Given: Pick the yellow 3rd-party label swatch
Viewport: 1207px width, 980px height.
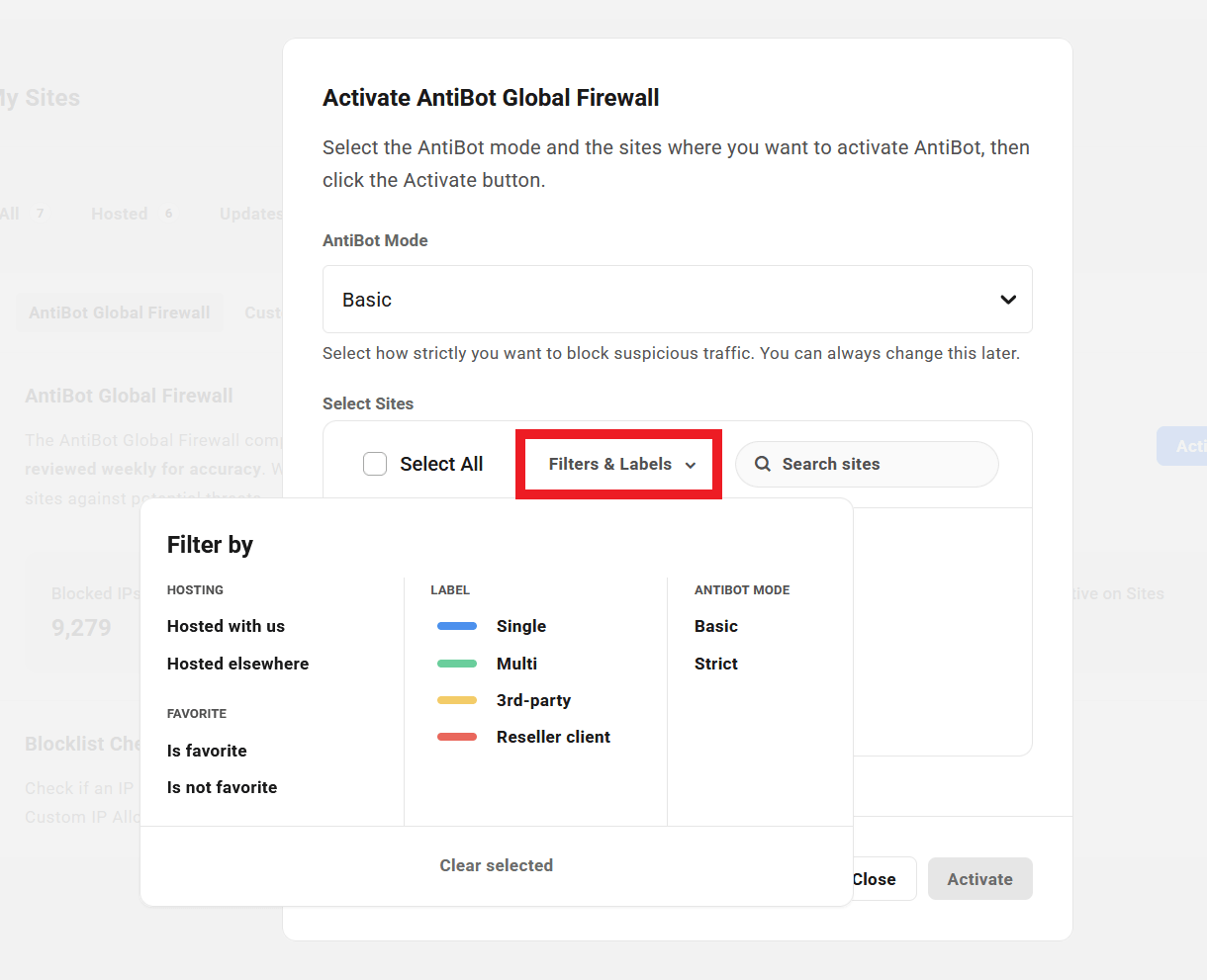Looking at the screenshot, I should pyautogui.click(x=457, y=700).
